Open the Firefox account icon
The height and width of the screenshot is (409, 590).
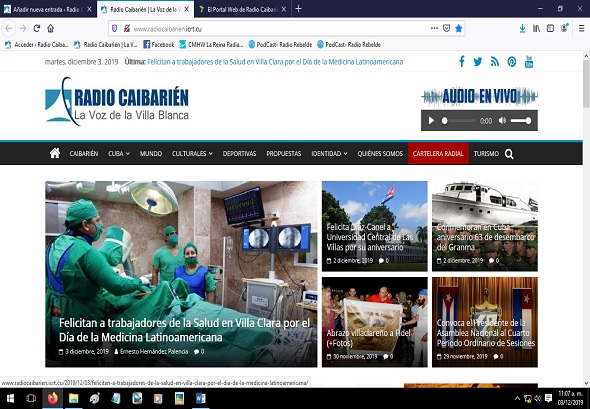point(564,28)
